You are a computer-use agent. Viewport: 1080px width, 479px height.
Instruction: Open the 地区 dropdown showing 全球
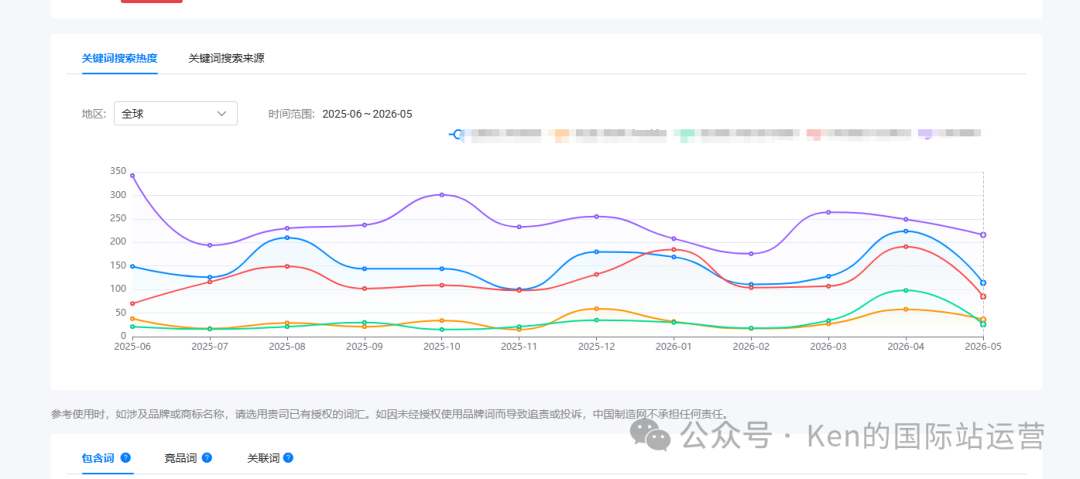tap(176, 114)
